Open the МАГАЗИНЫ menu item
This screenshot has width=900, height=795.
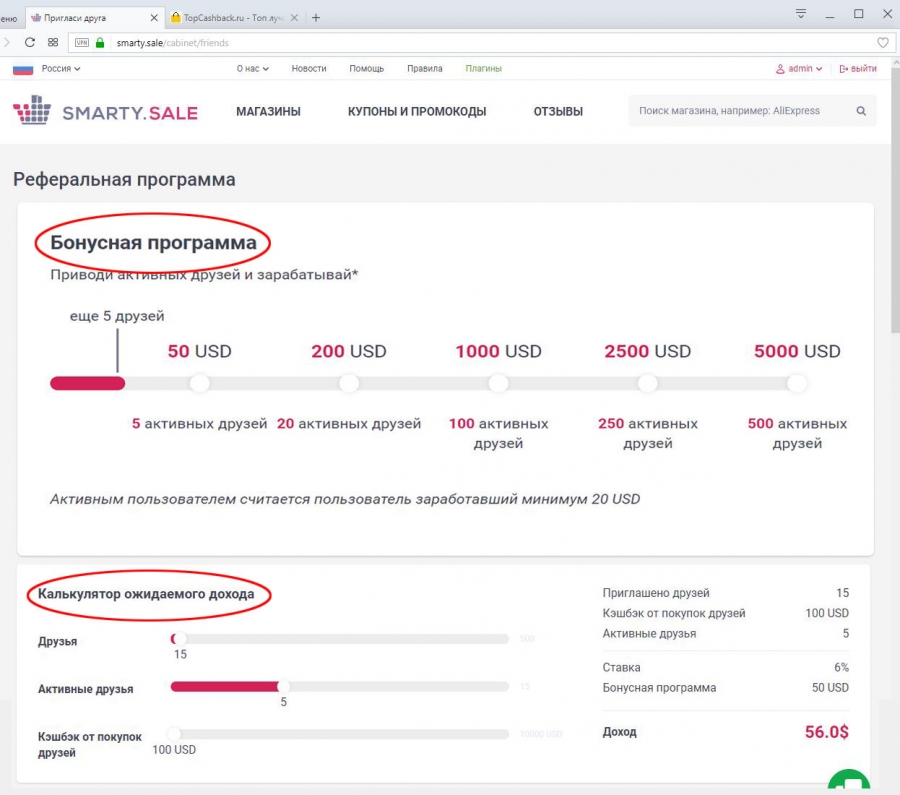point(268,112)
